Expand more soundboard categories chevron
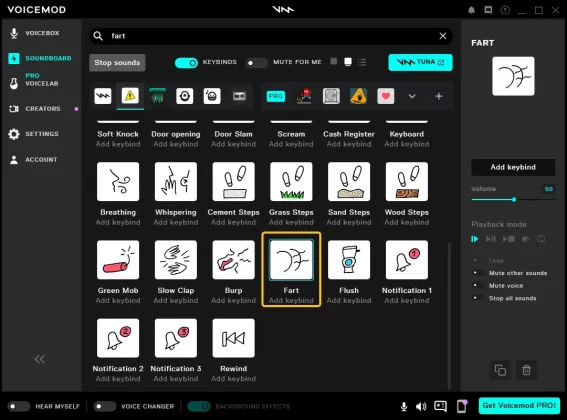 pos(412,96)
